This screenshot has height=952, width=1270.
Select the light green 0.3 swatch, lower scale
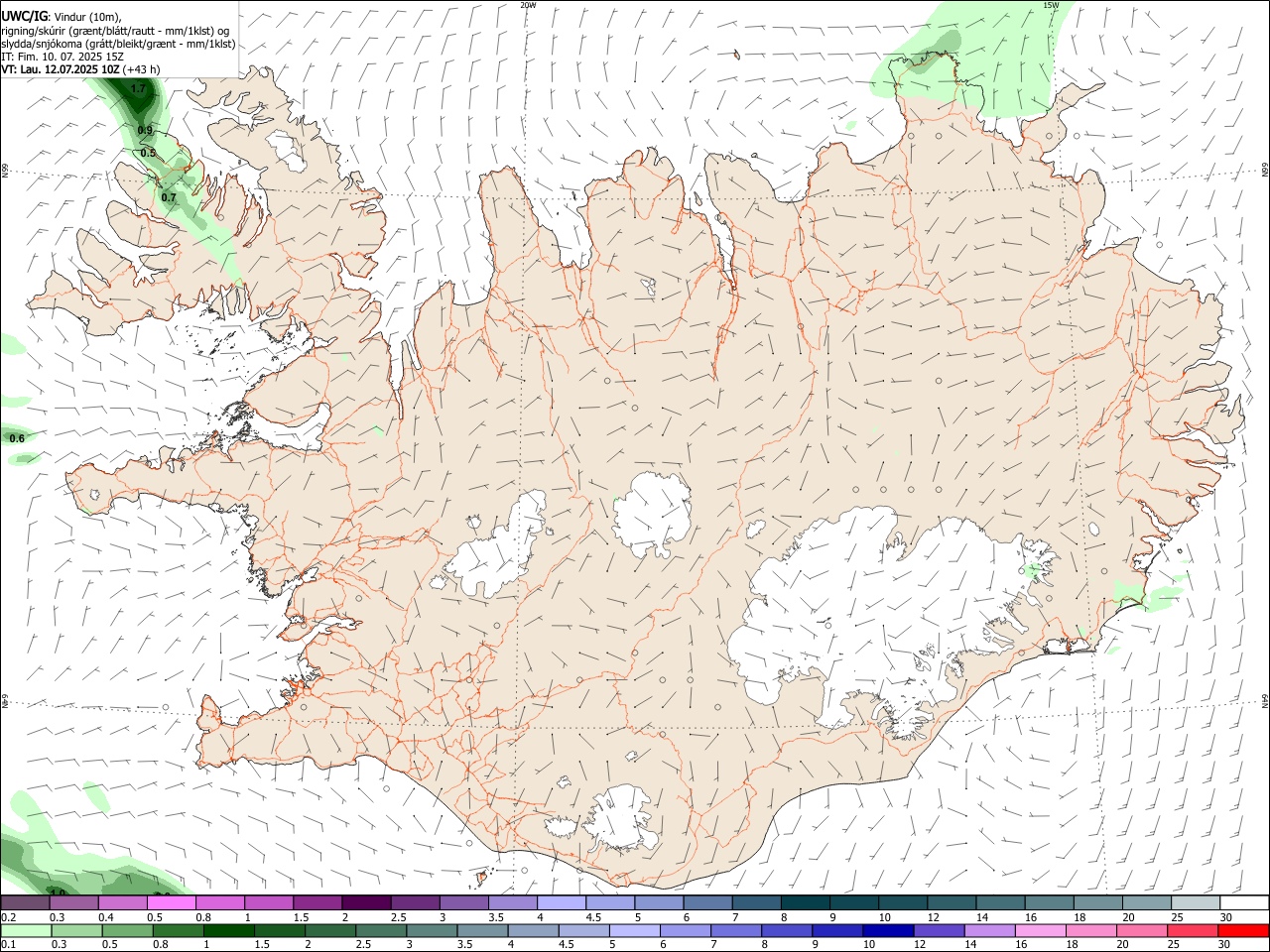(x=76, y=931)
